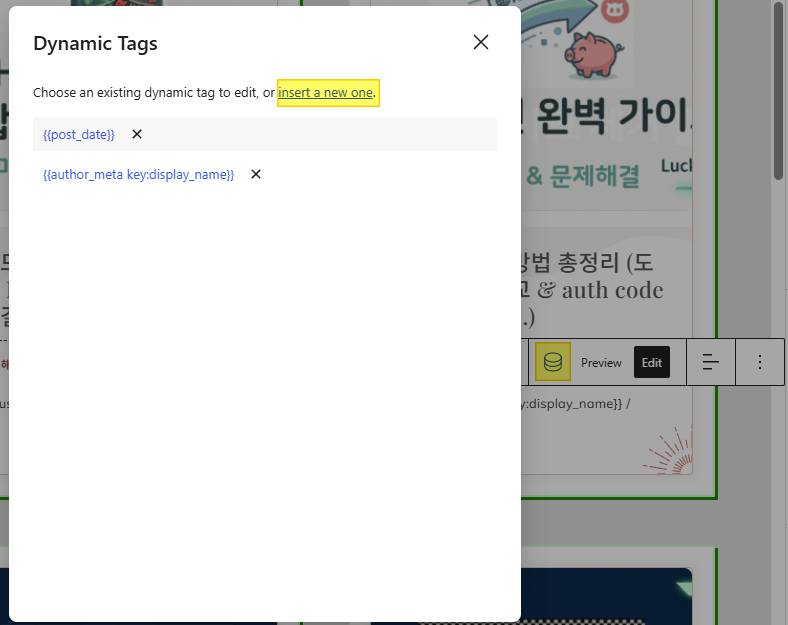Edit the {{author_meta key:display_name}} tag
The image size is (788, 625).
(x=139, y=174)
